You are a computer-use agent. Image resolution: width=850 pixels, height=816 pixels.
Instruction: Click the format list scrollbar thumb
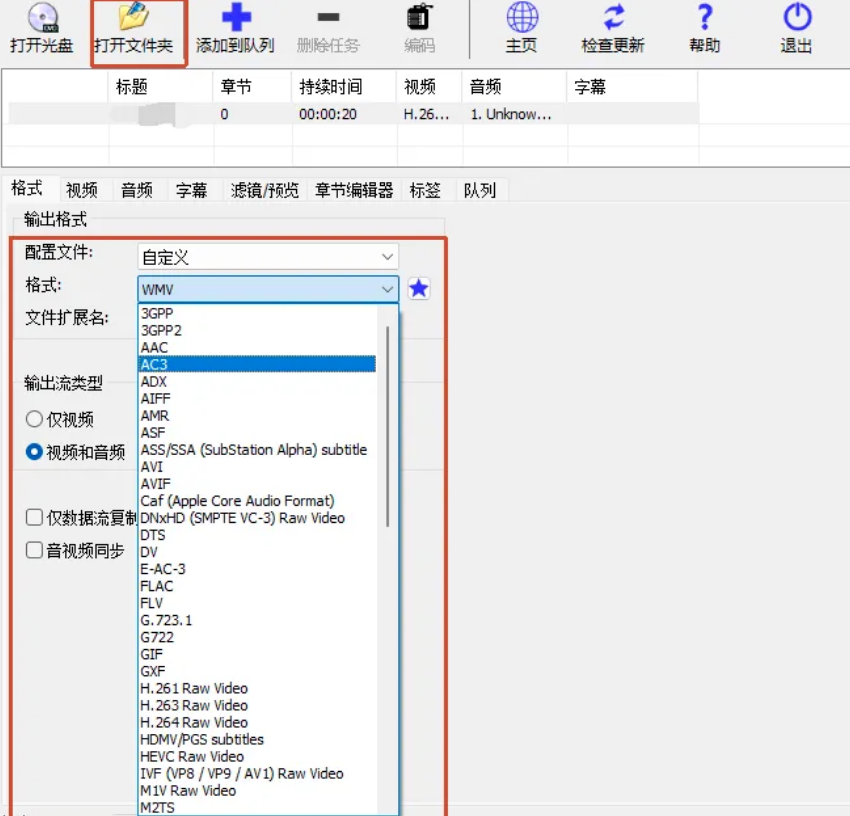tap(388, 426)
